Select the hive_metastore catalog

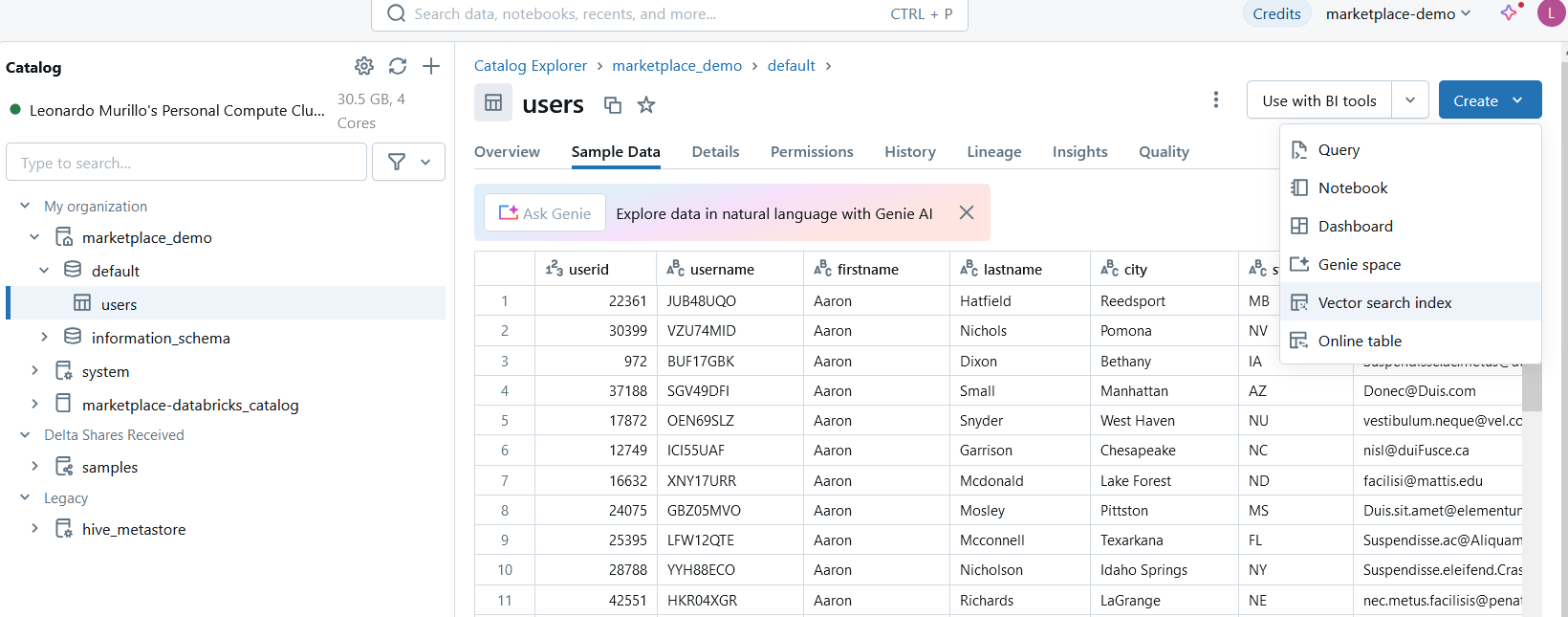(134, 529)
